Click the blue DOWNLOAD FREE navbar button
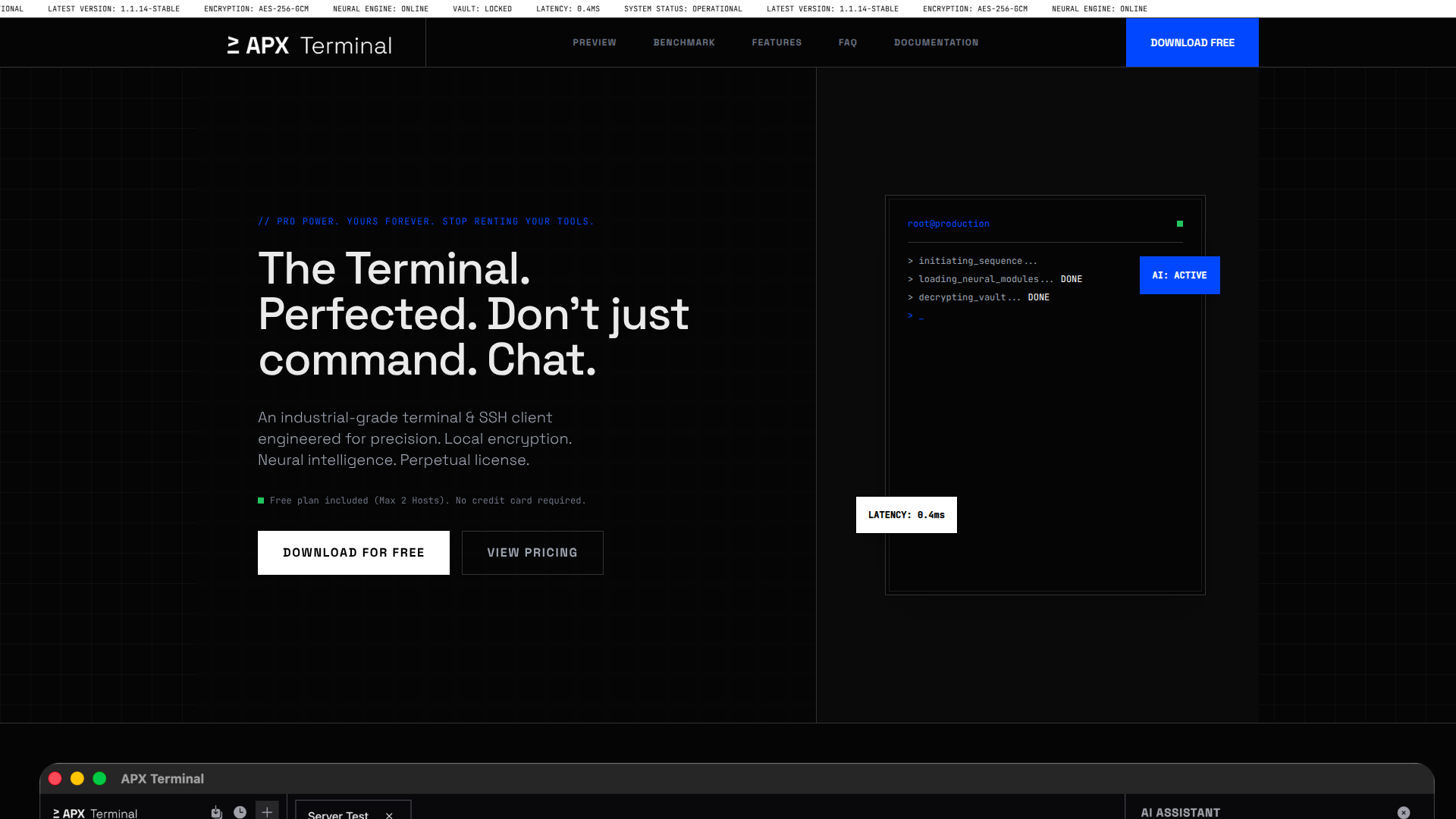 [1192, 42]
